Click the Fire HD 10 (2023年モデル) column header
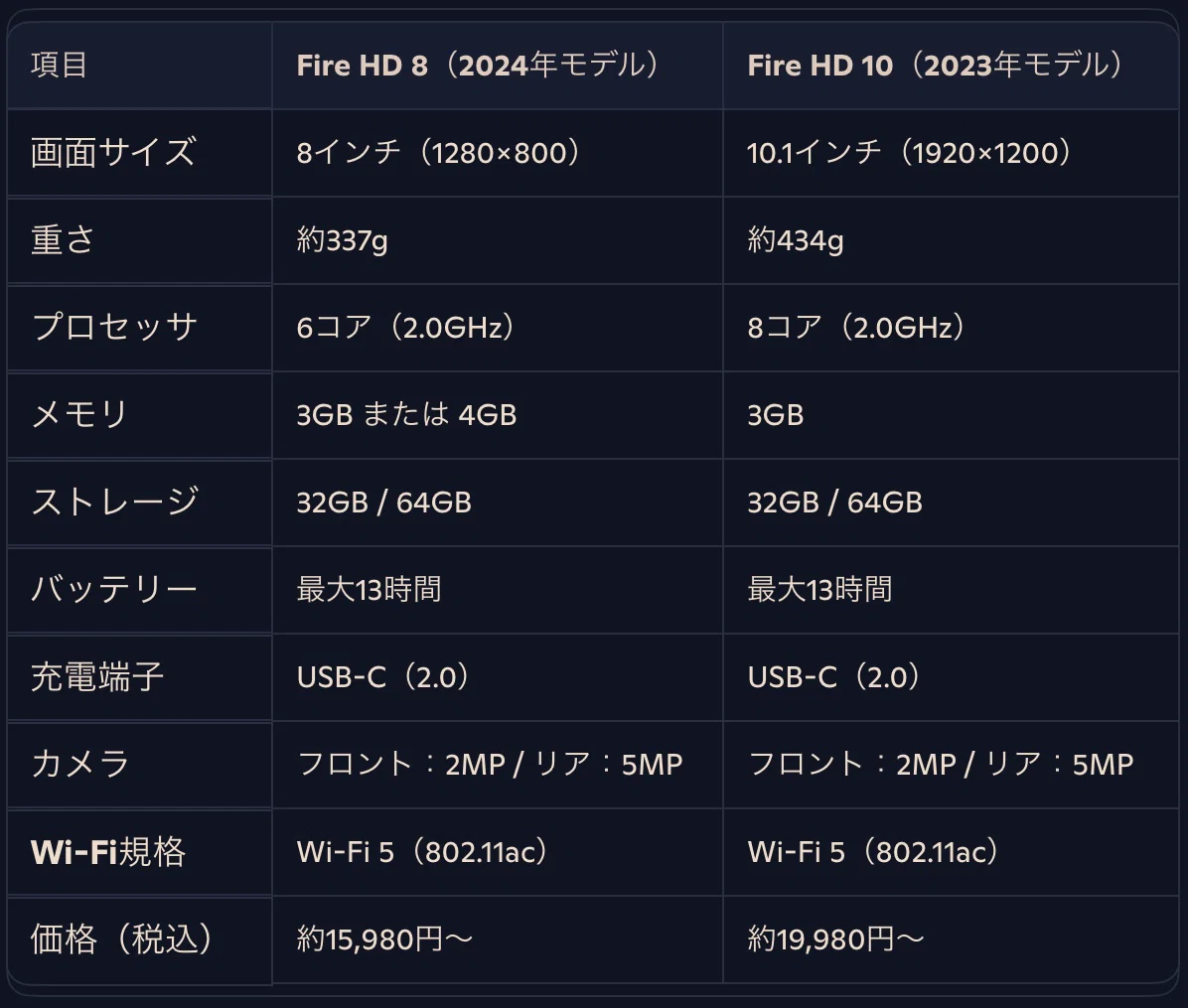1188x1008 pixels. tap(950, 66)
